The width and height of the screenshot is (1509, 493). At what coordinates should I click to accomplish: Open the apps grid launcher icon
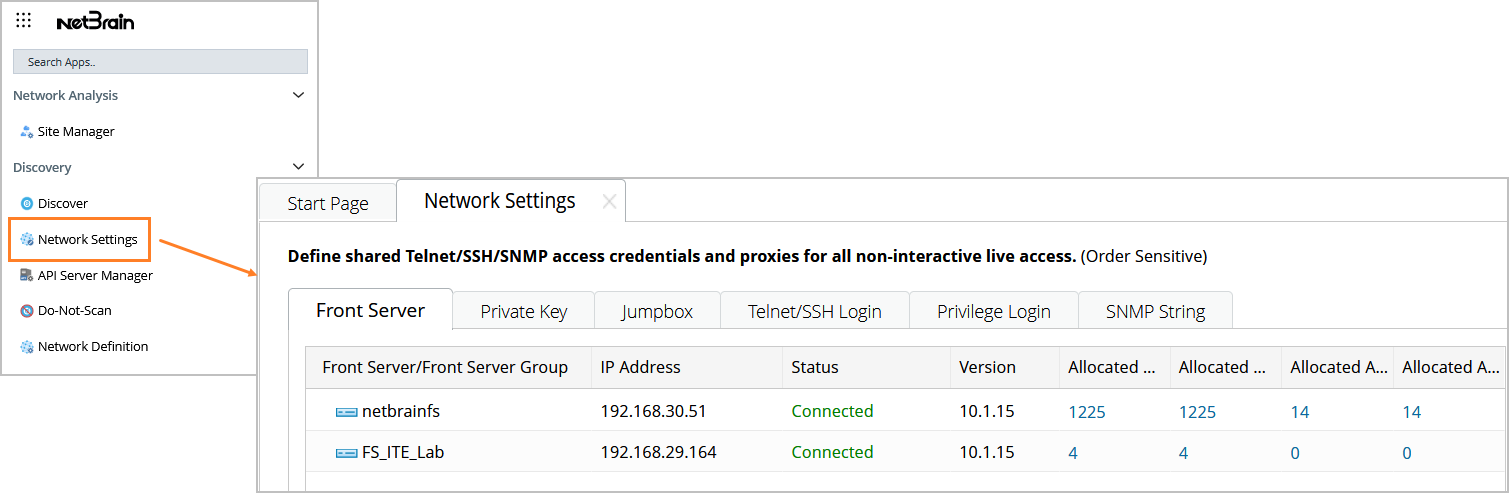[x=24, y=21]
